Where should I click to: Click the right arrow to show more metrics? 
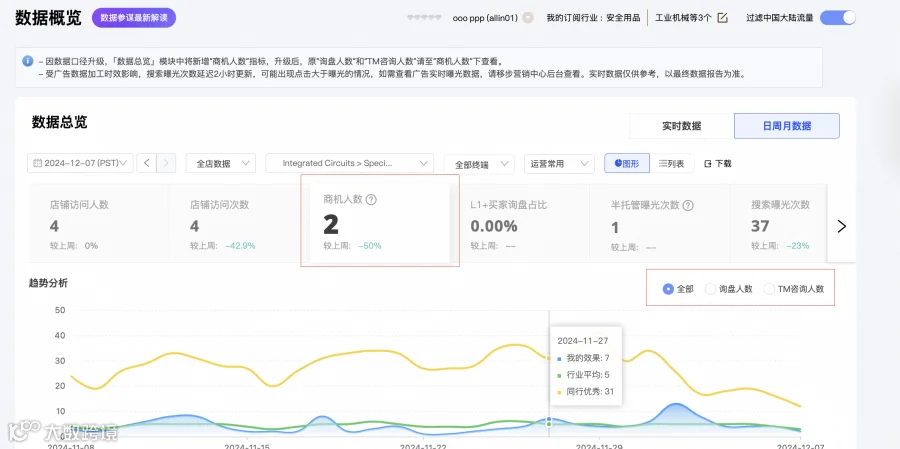[841, 226]
